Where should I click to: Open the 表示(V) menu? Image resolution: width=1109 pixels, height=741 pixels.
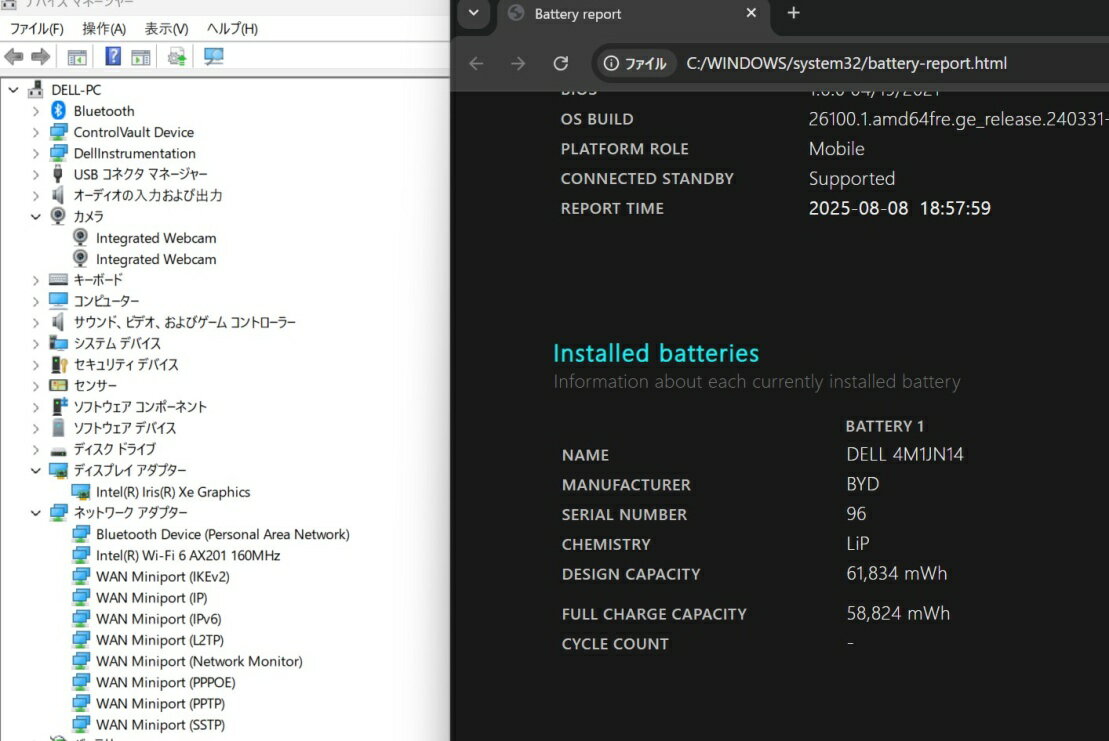[166, 29]
